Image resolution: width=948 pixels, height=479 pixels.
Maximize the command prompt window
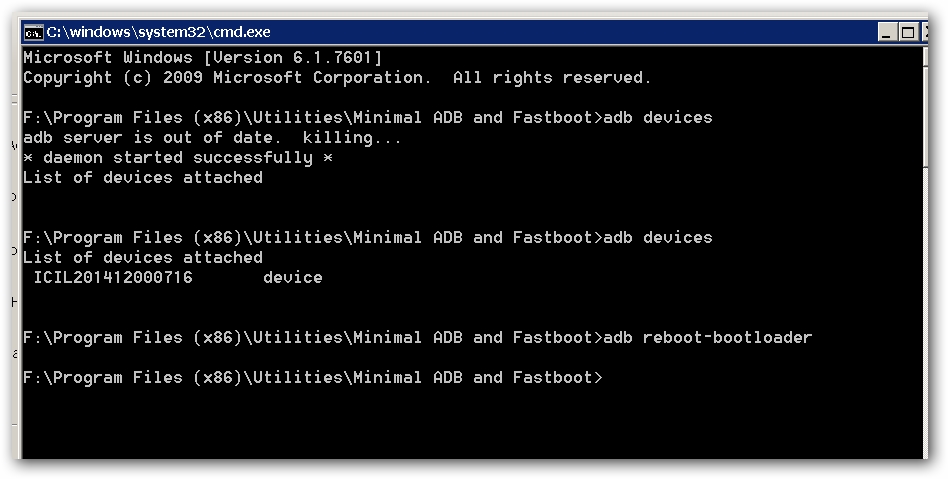908,32
